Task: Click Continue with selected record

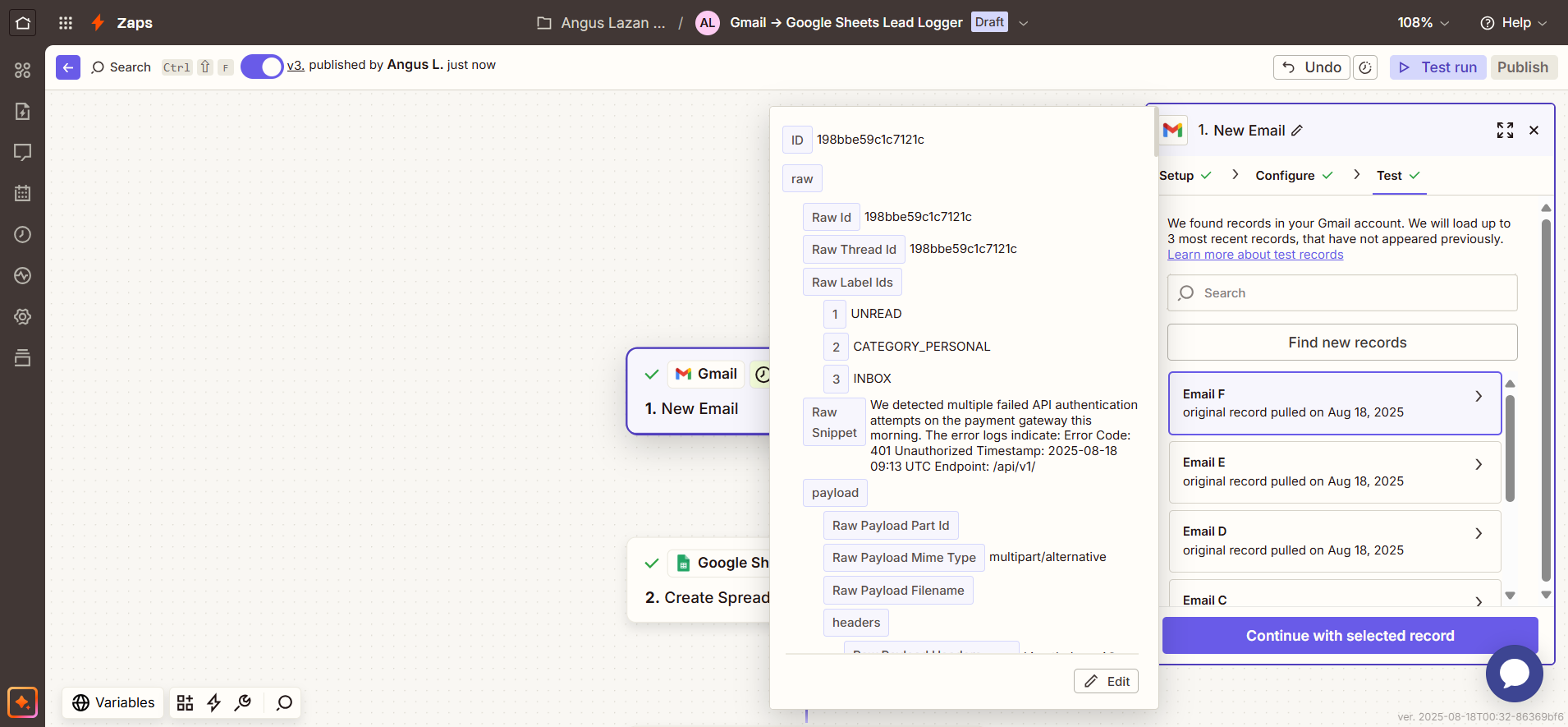Action: tap(1350, 636)
